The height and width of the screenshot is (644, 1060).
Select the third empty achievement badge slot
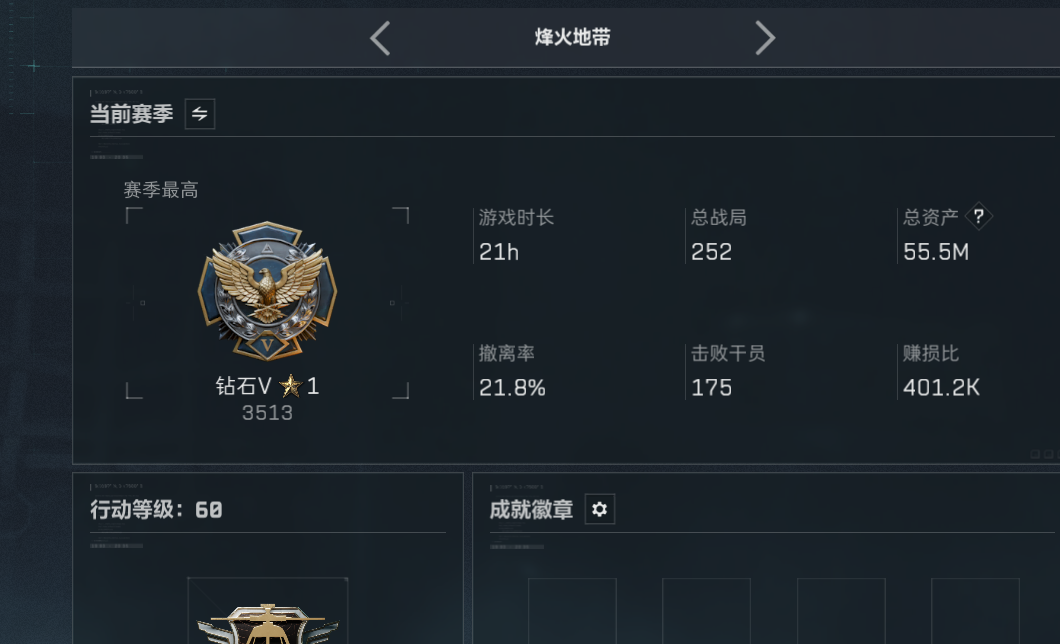[841, 611]
